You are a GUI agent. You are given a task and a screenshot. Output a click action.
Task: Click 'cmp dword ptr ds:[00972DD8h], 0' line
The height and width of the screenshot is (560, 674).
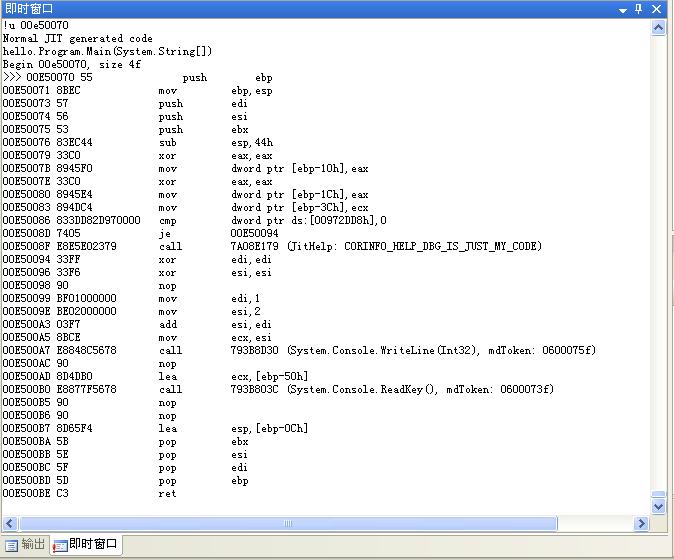click(195, 220)
